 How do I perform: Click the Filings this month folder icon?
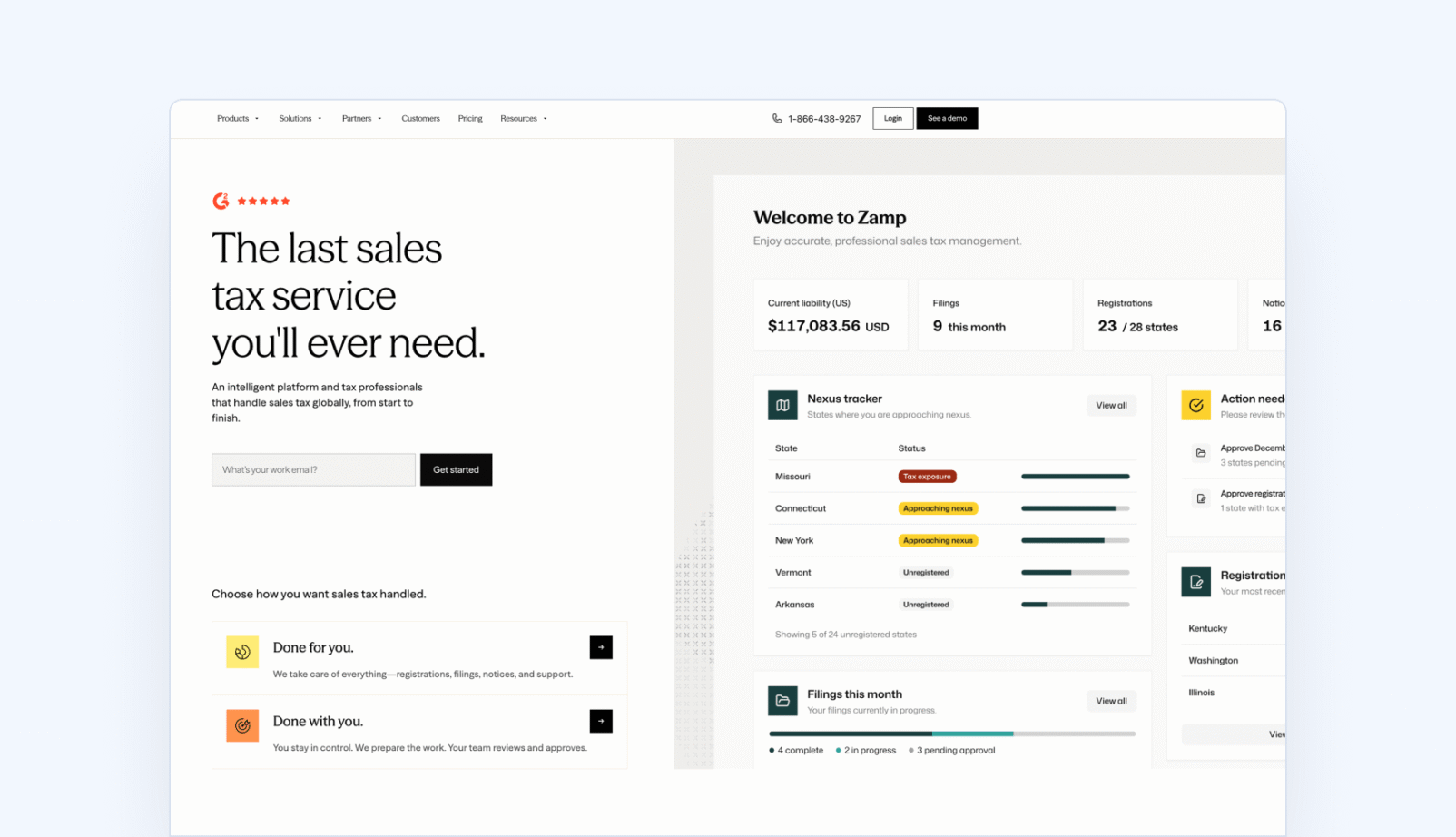[x=782, y=701]
